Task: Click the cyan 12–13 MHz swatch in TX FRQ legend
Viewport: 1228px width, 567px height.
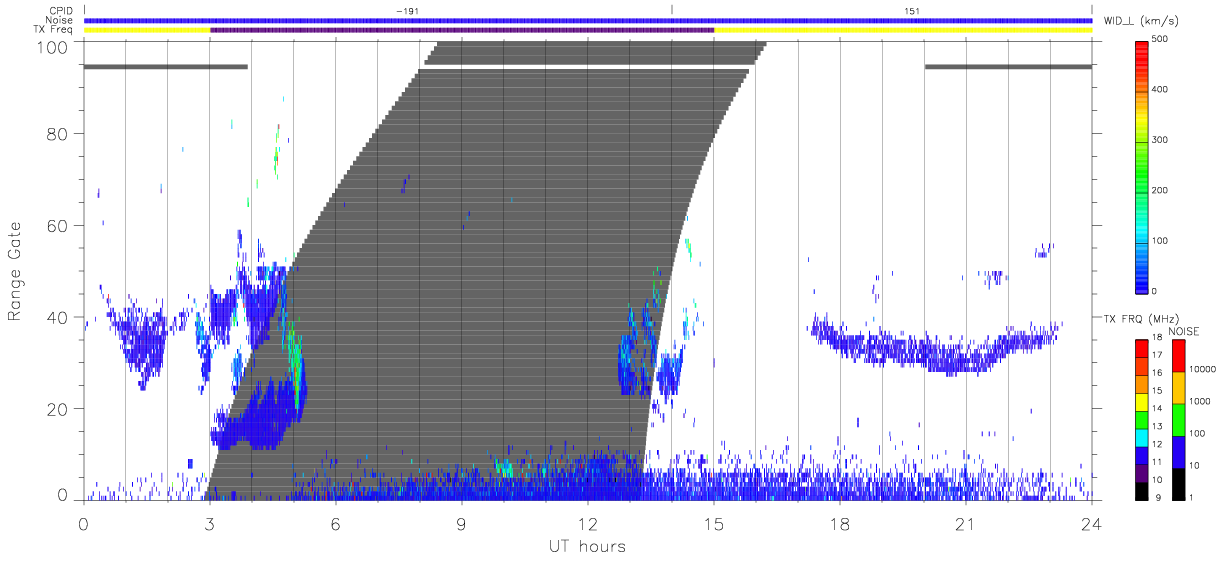Action: tap(1142, 437)
